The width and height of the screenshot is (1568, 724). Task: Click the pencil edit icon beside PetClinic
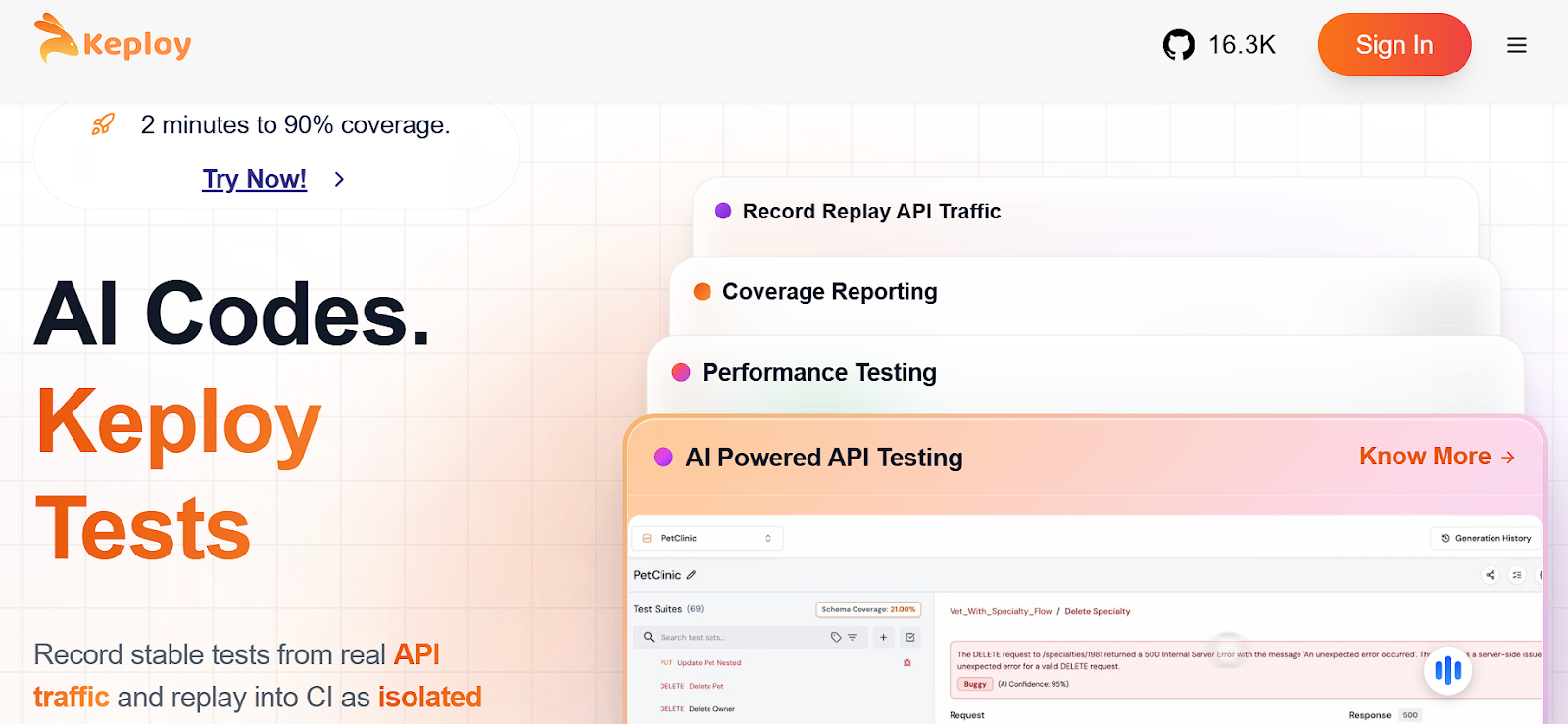click(x=691, y=575)
